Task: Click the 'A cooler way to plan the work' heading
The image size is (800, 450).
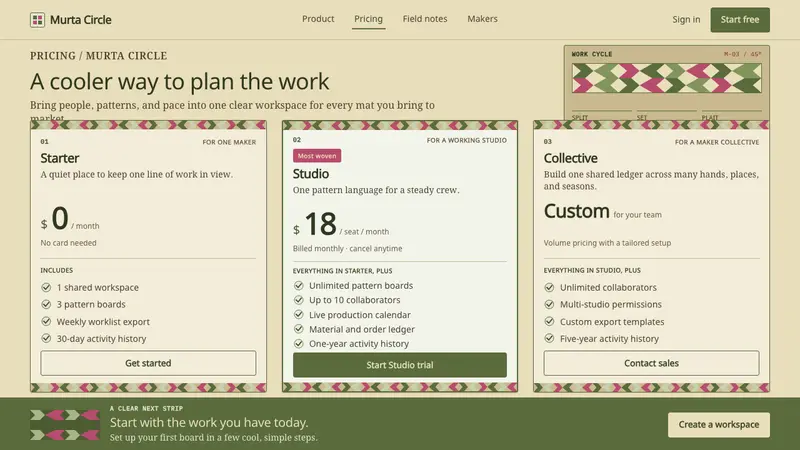Action: (180, 81)
